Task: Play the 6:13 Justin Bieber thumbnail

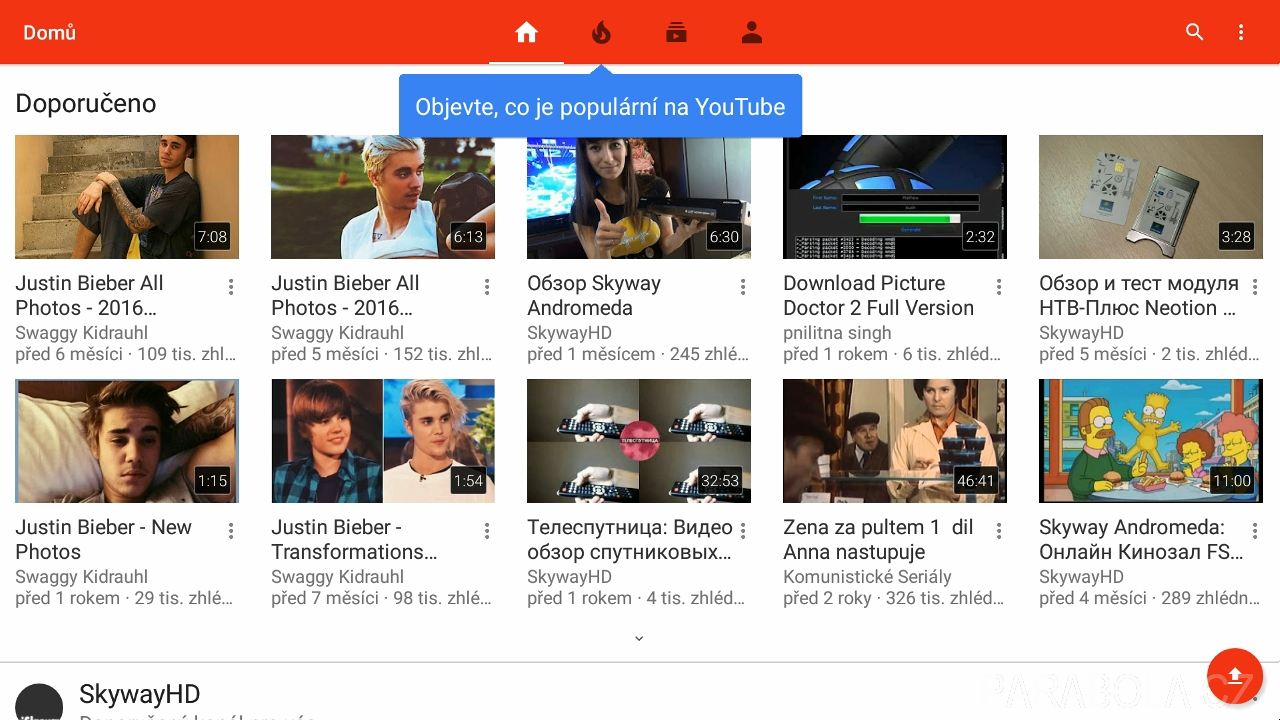Action: point(383,197)
